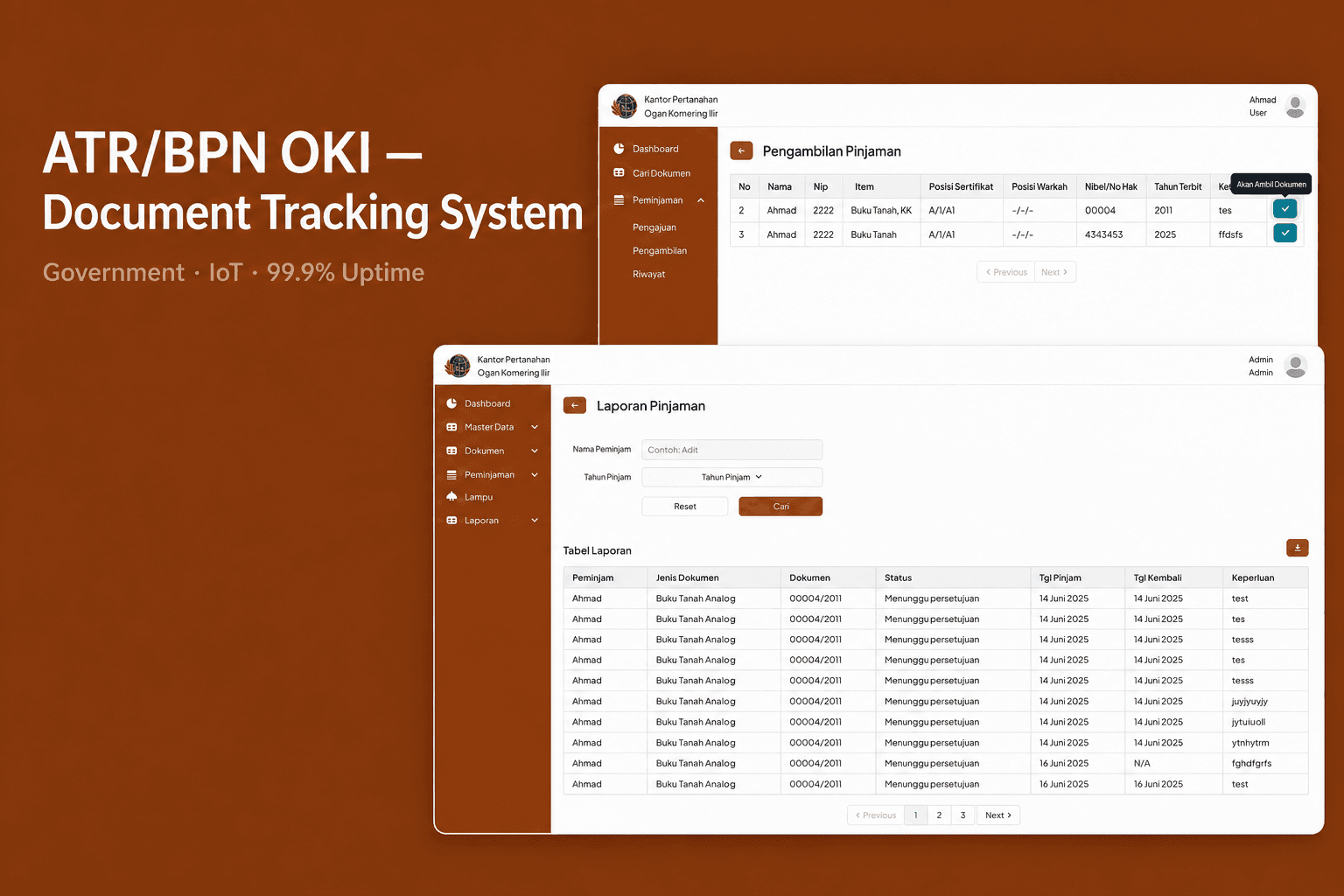This screenshot has width=1344, height=896.
Task: Click check button in Ahmad 00004 row
Action: click(x=1284, y=209)
